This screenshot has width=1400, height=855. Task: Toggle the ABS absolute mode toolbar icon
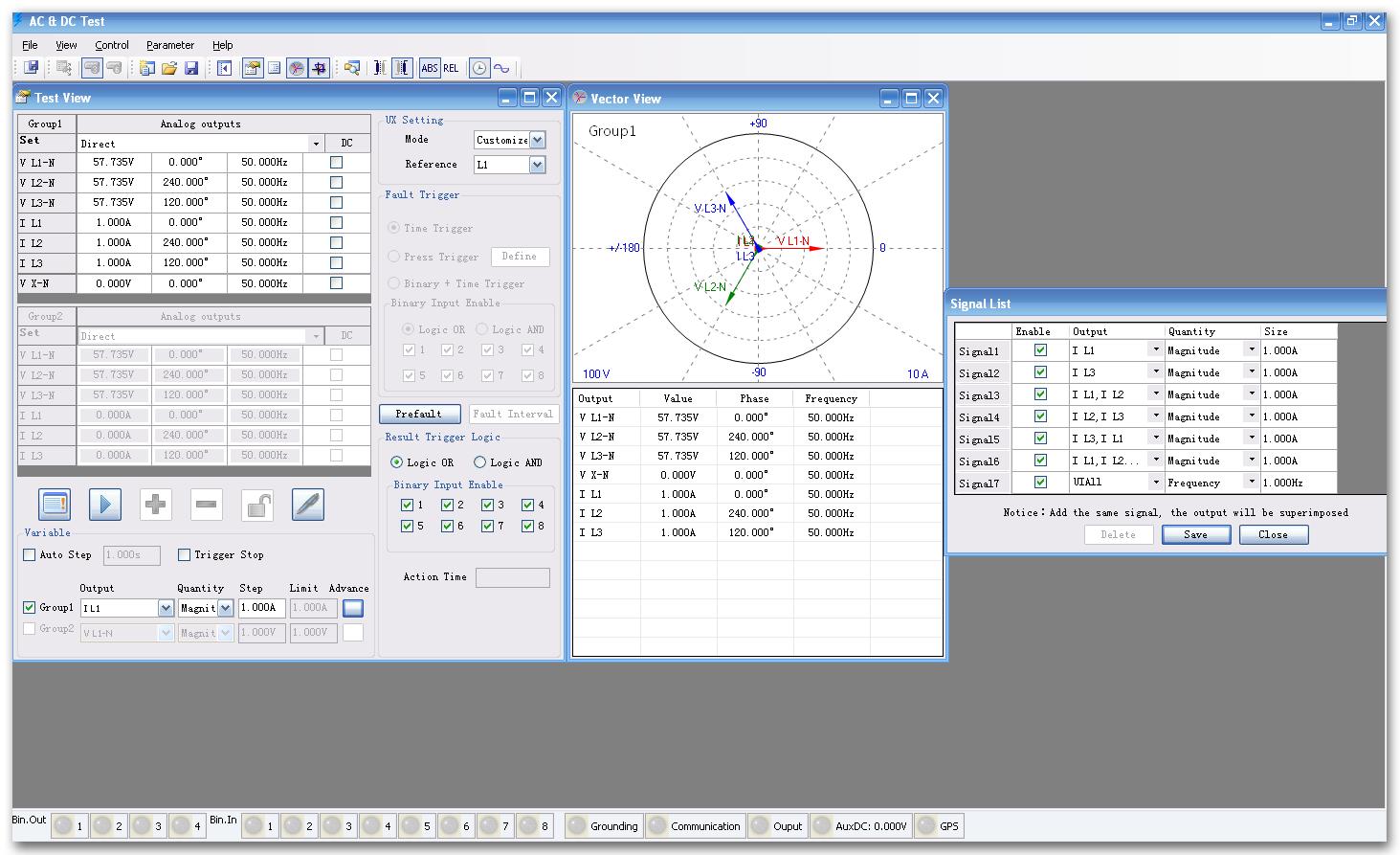[429, 68]
